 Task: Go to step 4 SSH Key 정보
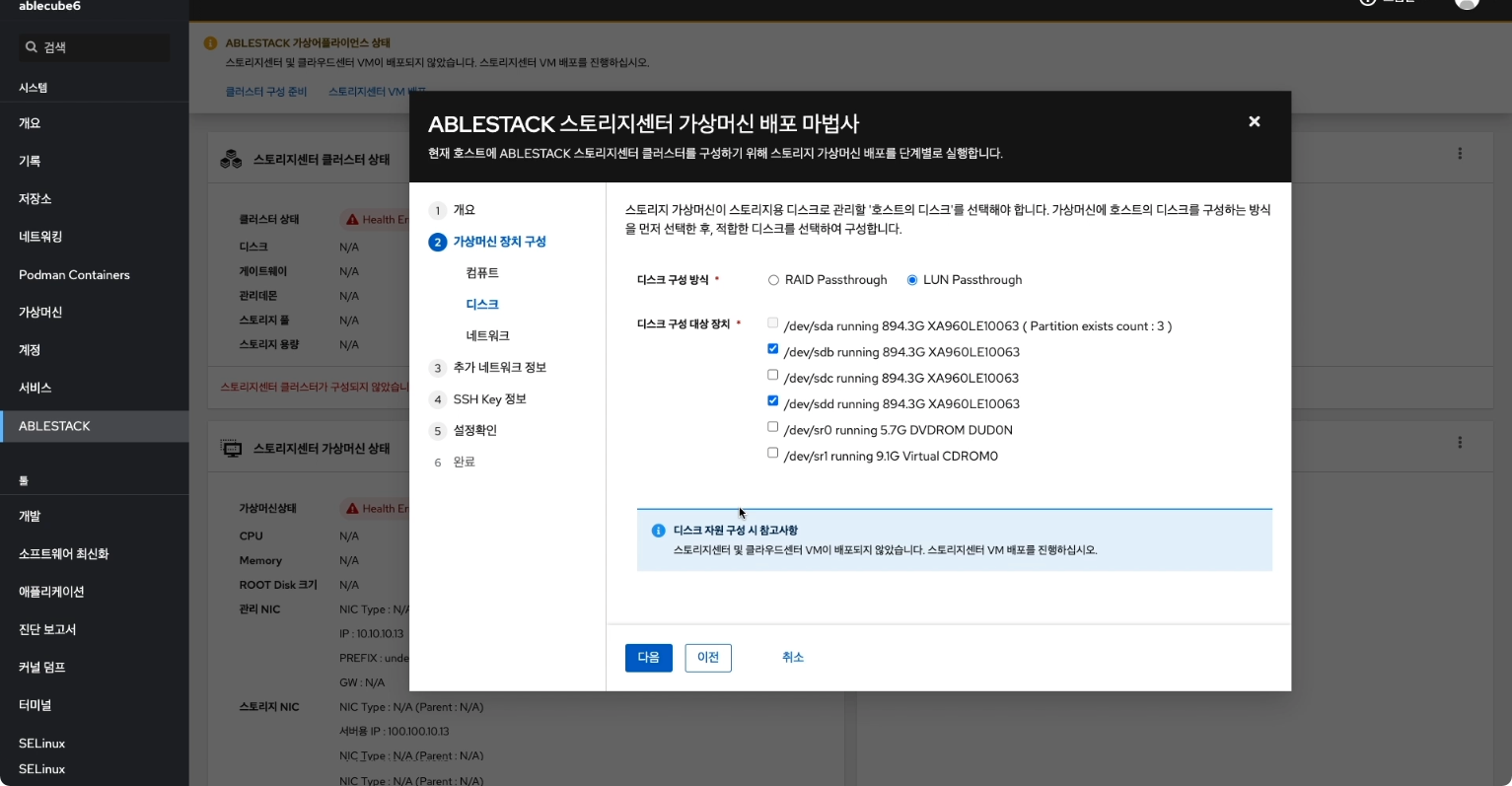[x=478, y=399]
